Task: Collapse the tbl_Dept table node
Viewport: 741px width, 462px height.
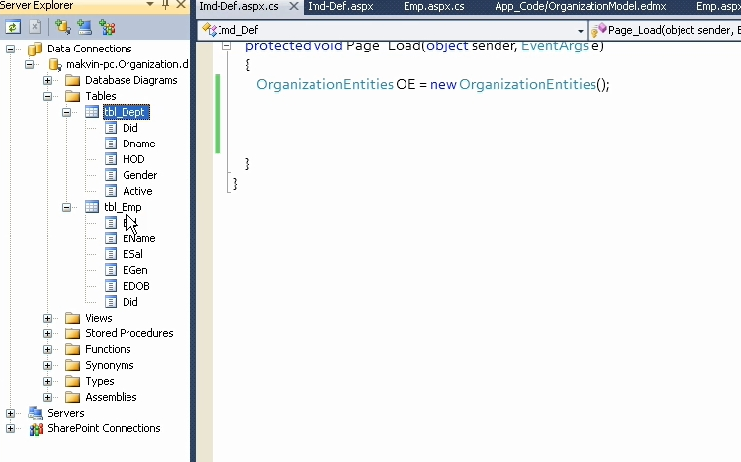Action: (67, 113)
